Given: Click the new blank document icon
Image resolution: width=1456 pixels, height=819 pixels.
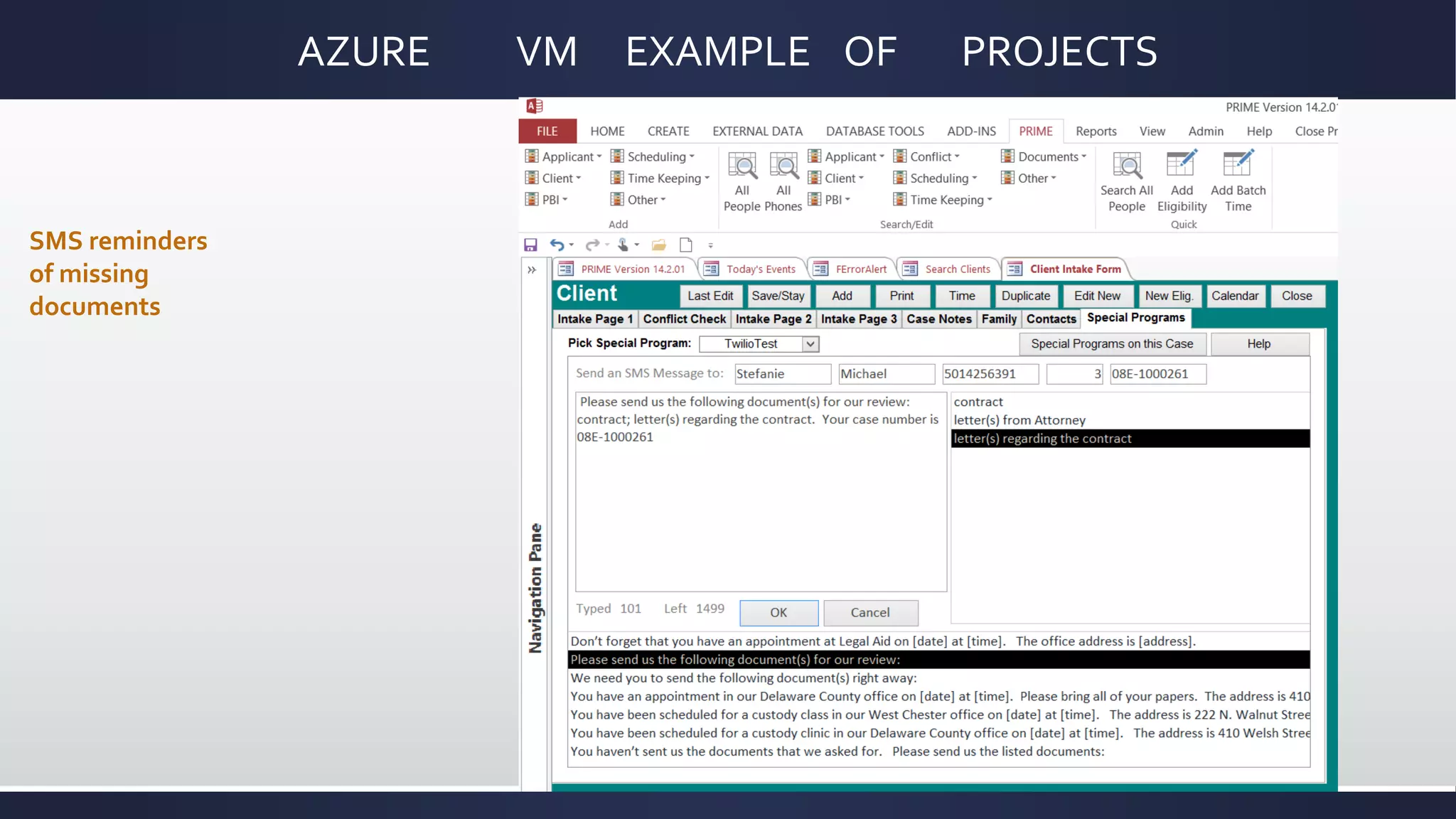Looking at the screenshot, I should click(x=686, y=245).
